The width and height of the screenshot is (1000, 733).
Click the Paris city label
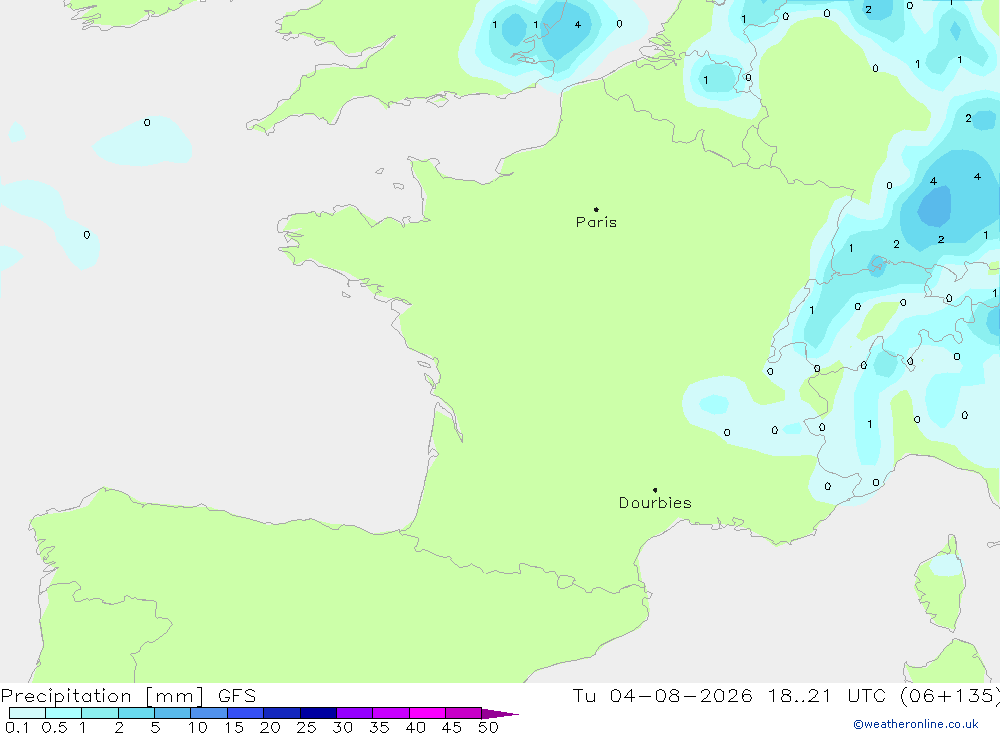coord(596,222)
